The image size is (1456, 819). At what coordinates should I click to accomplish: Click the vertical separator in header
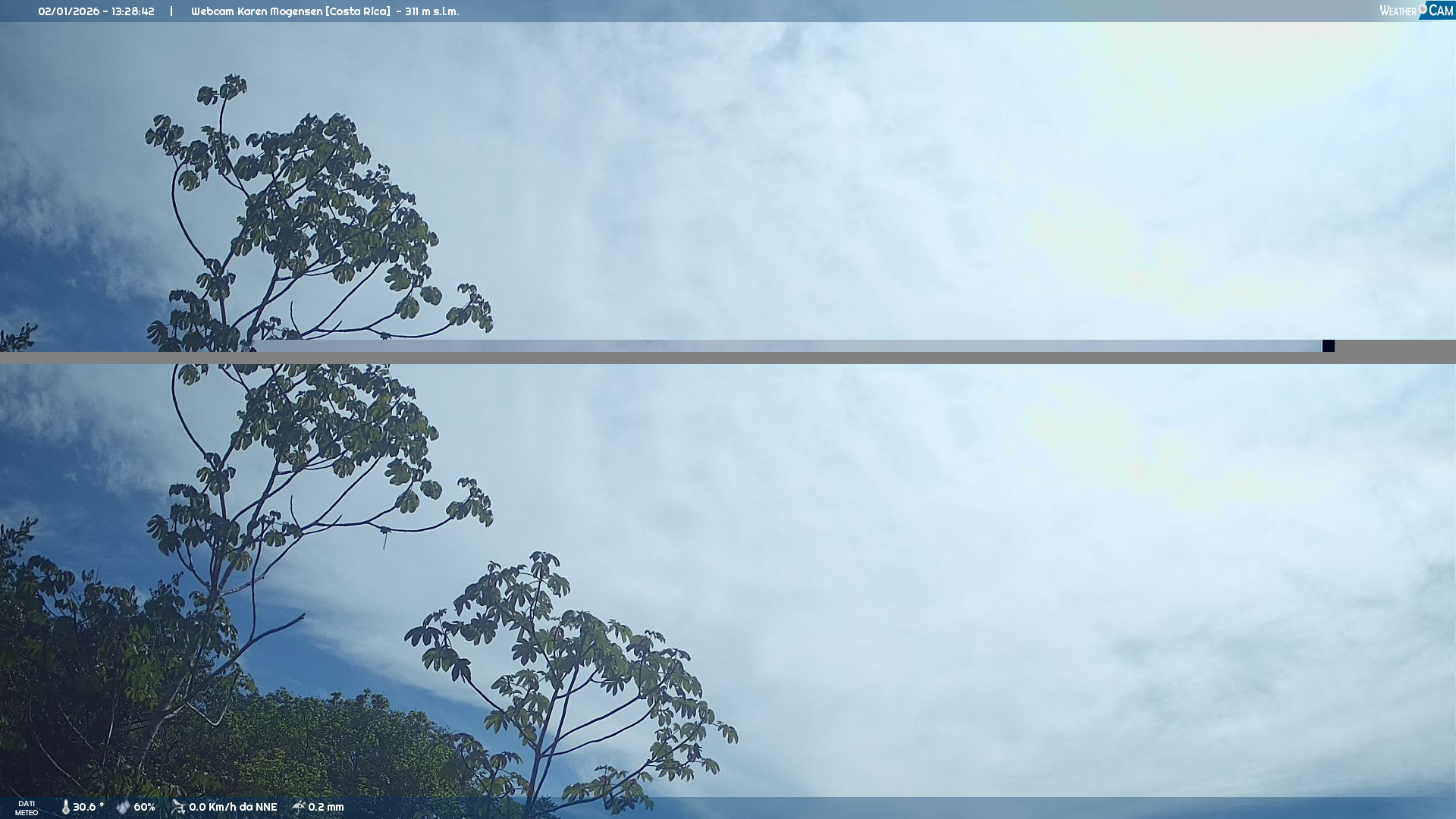point(171,11)
